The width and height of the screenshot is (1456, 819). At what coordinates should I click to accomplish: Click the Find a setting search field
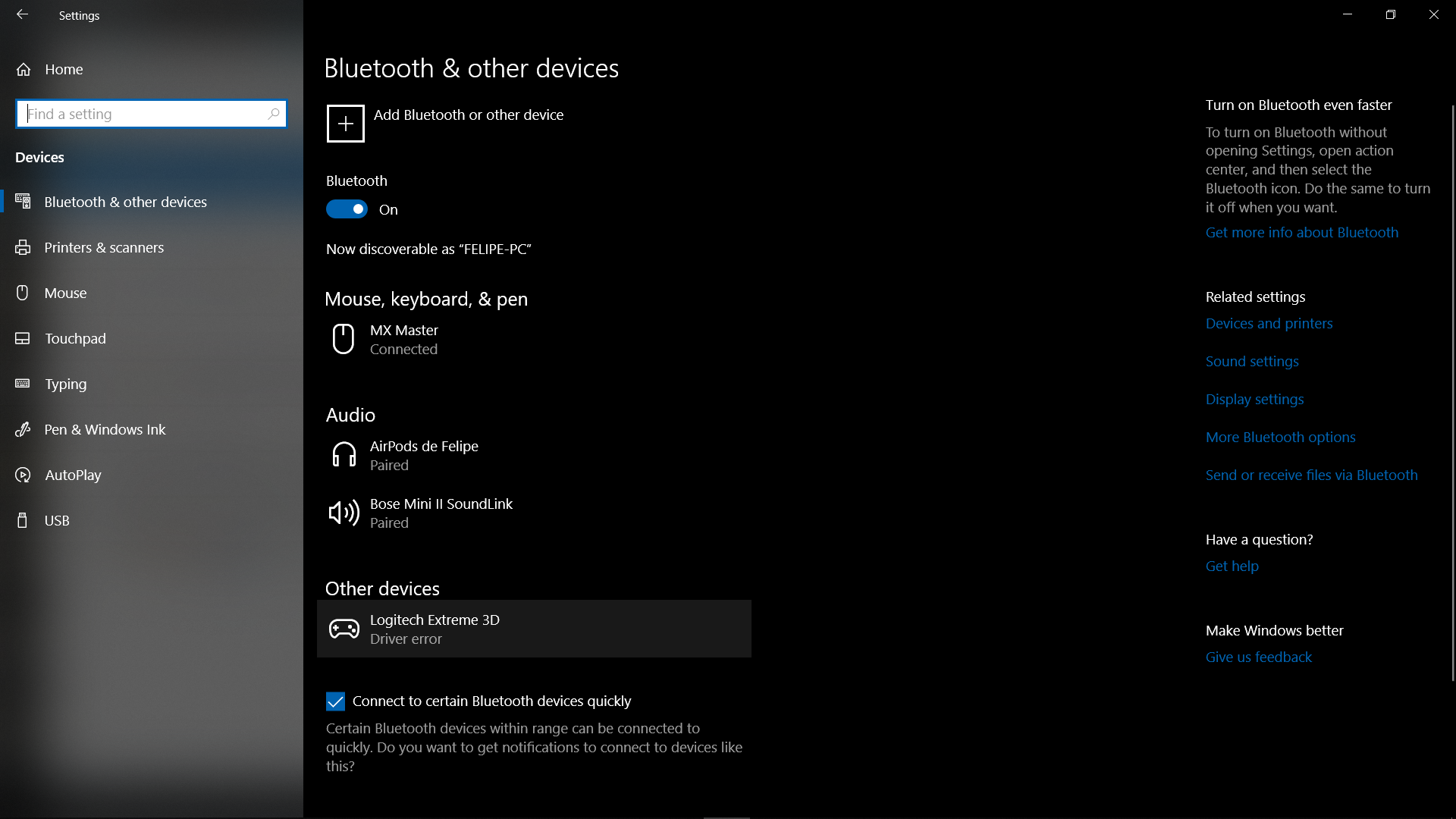coord(144,114)
